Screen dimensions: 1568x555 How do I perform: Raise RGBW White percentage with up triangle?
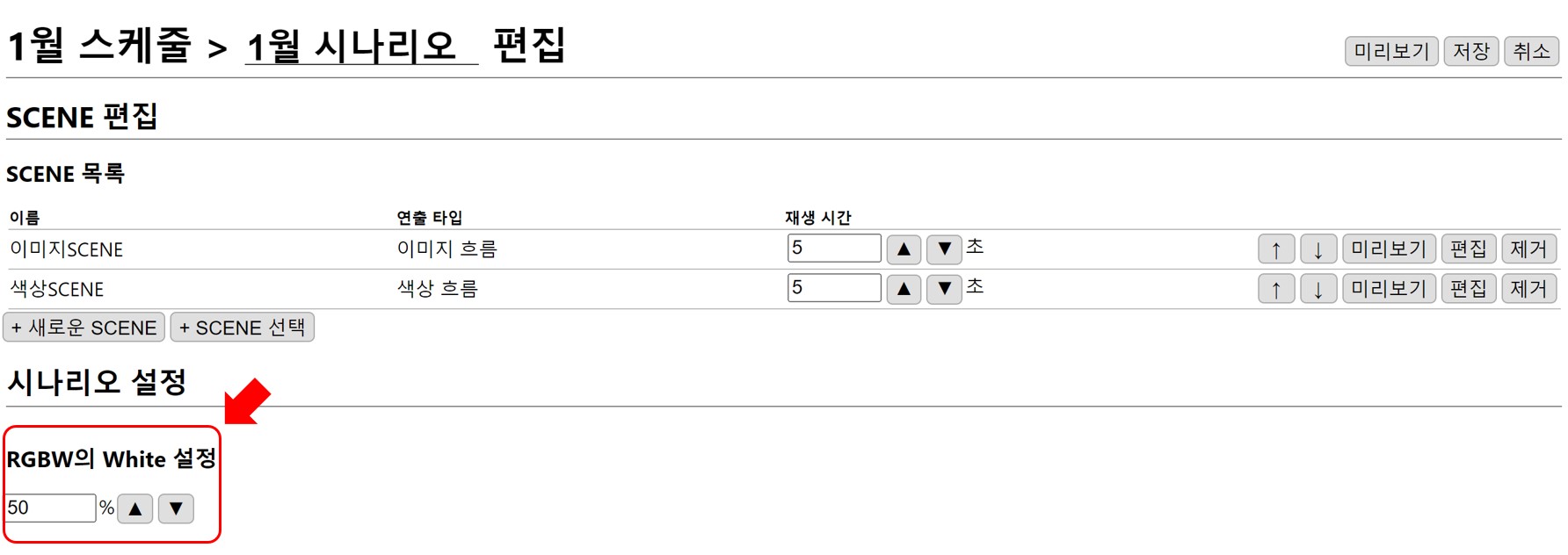[x=135, y=508]
